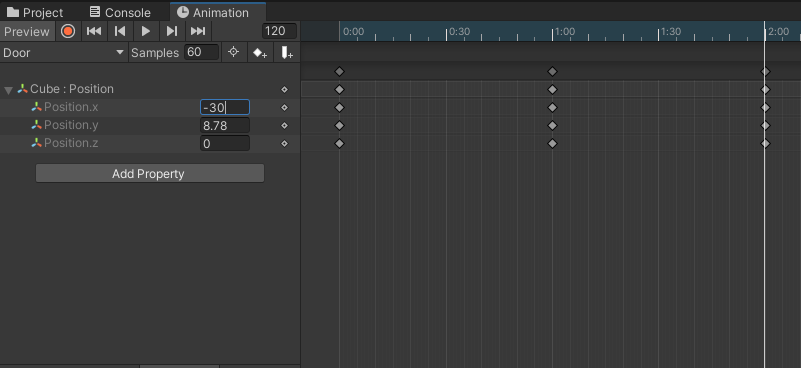
Task: Go to beginning of the clip
Action: tap(94, 32)
